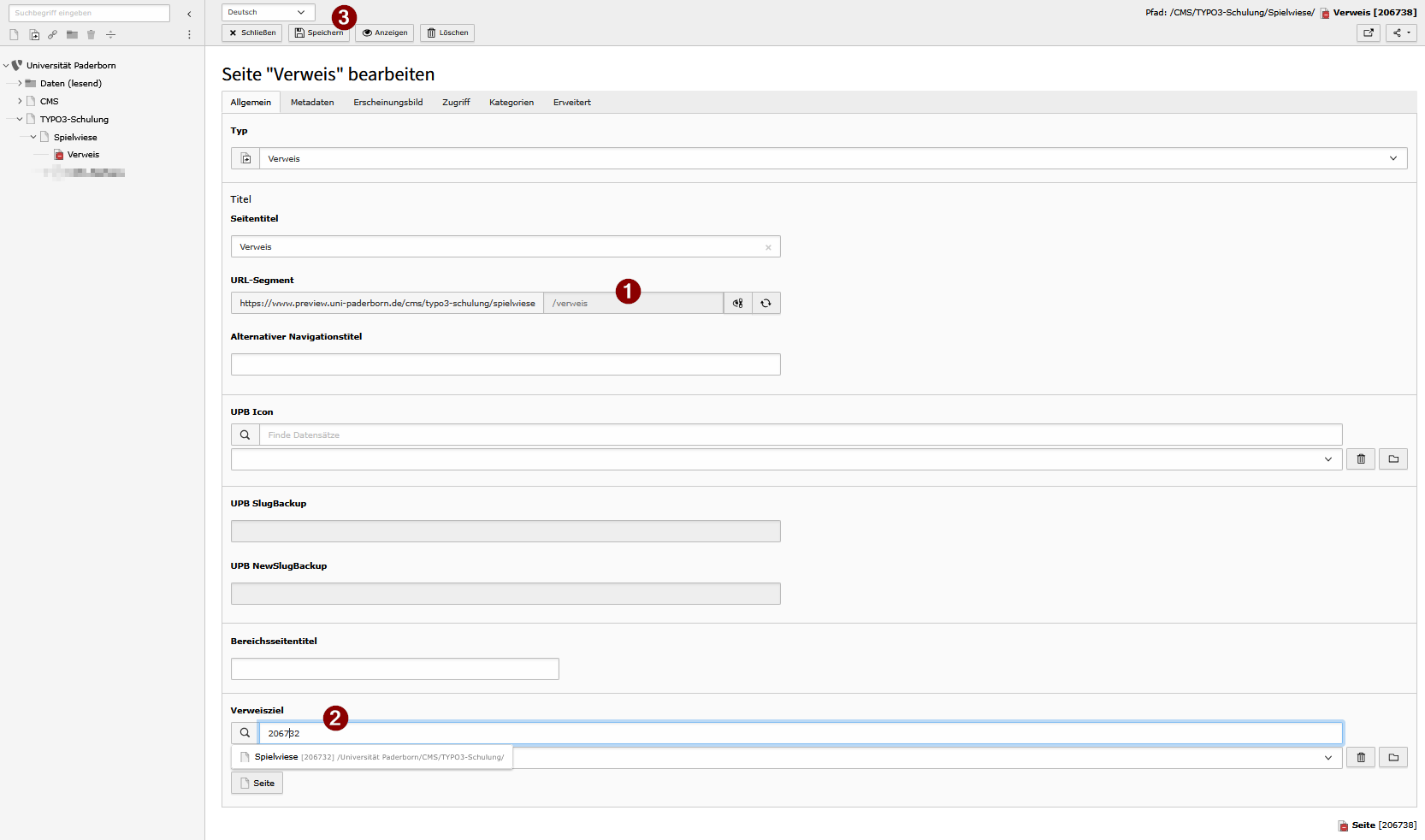Expand the CMS tree node
The image size is (1425, 840).
(20, 101)
